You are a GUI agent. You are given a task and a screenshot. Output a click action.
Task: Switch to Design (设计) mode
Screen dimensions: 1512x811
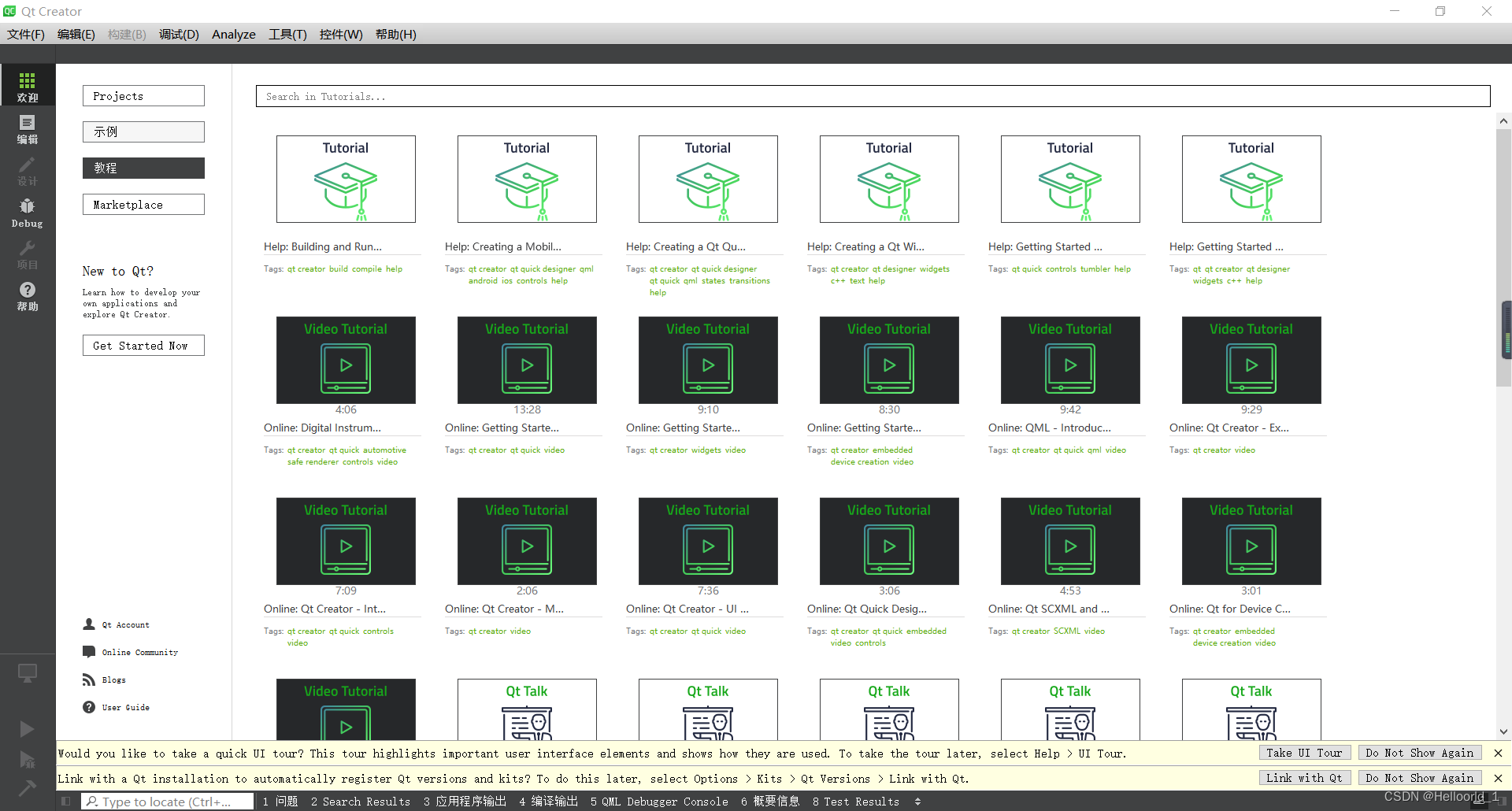pos(28,169)
